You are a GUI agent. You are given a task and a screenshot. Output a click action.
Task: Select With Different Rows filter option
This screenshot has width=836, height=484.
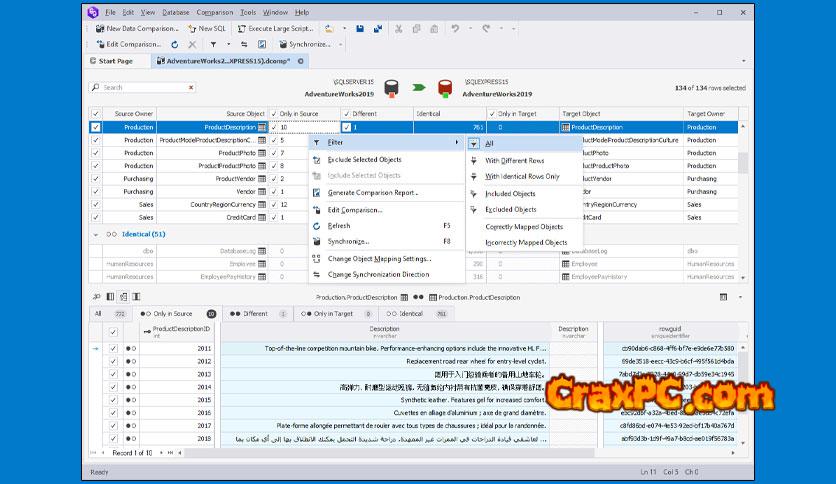coord(515,160)
